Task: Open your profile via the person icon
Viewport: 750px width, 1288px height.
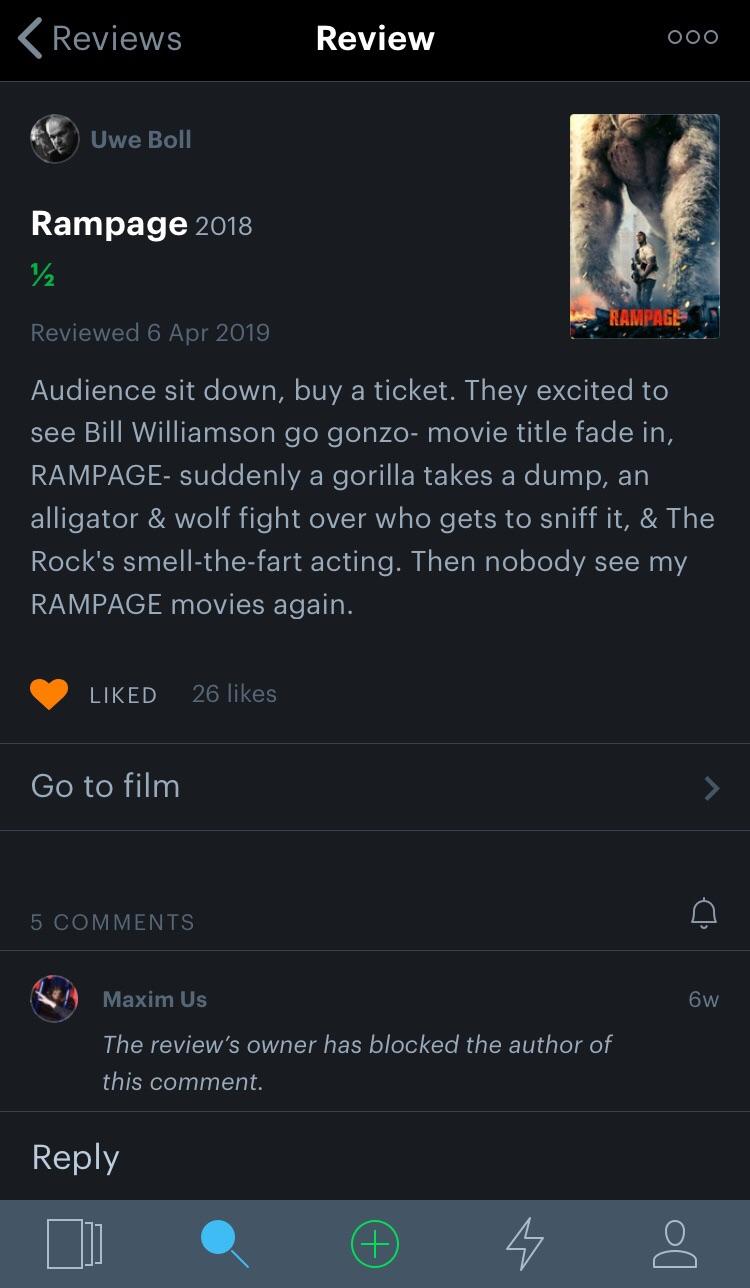Action: [673, 1243]
